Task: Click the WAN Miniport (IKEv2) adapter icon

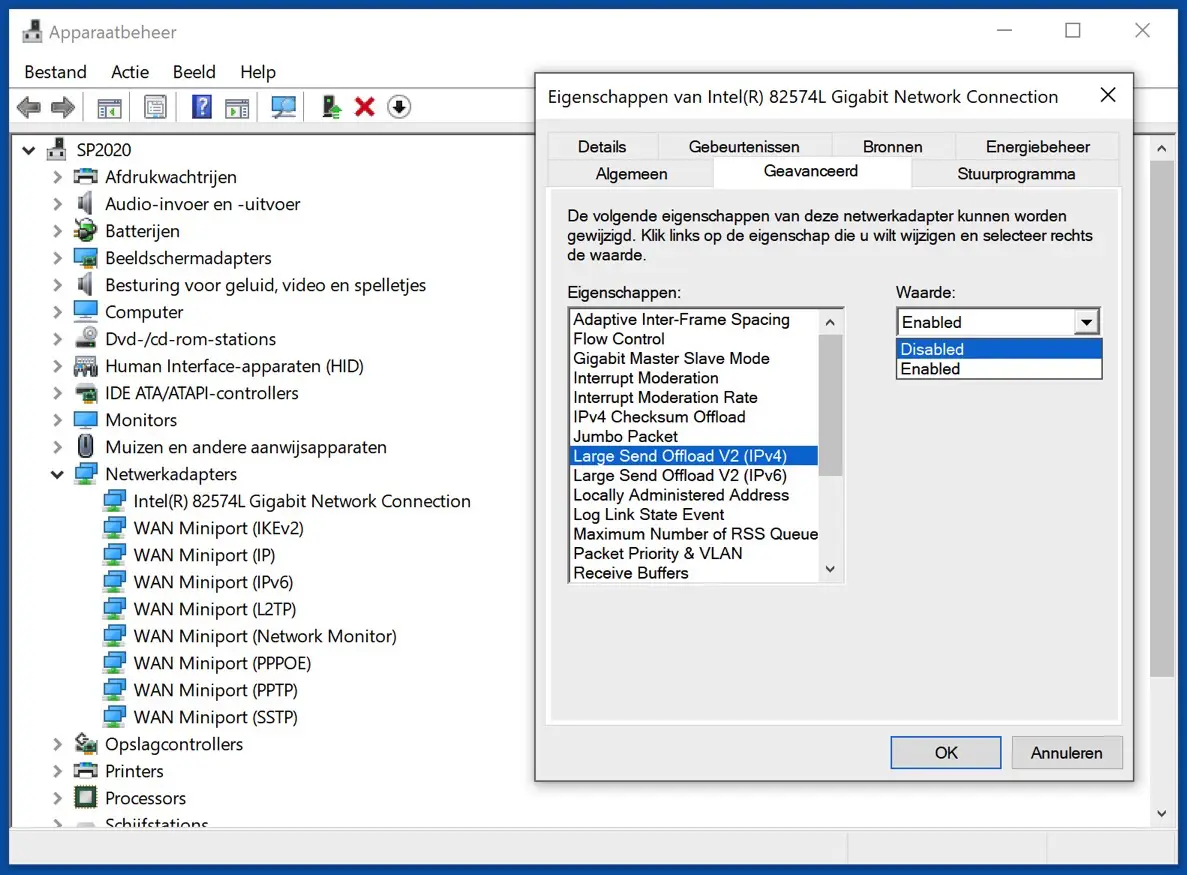Action: [x=114, y=528]
